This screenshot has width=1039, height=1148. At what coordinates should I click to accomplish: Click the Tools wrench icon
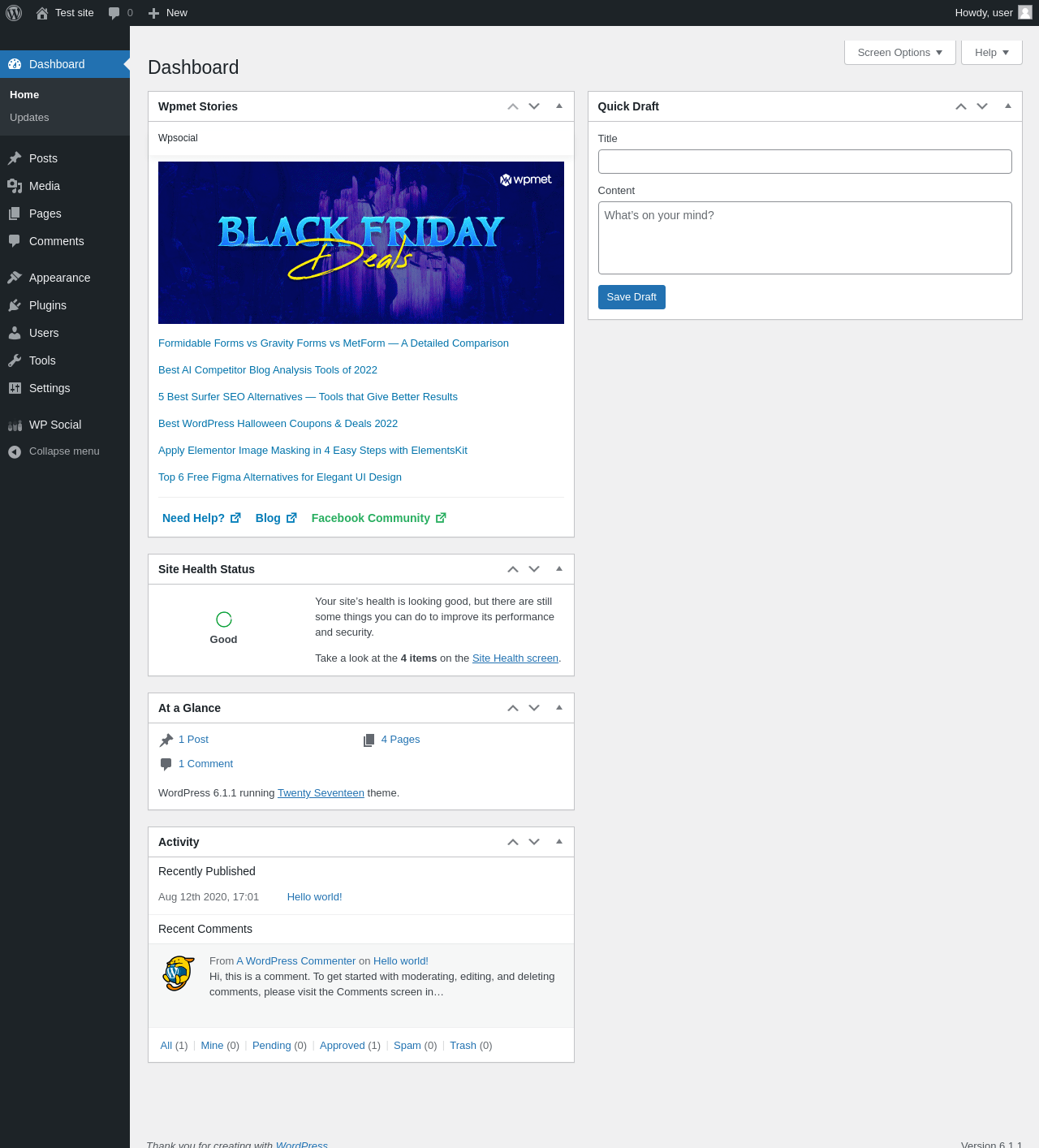15,360
